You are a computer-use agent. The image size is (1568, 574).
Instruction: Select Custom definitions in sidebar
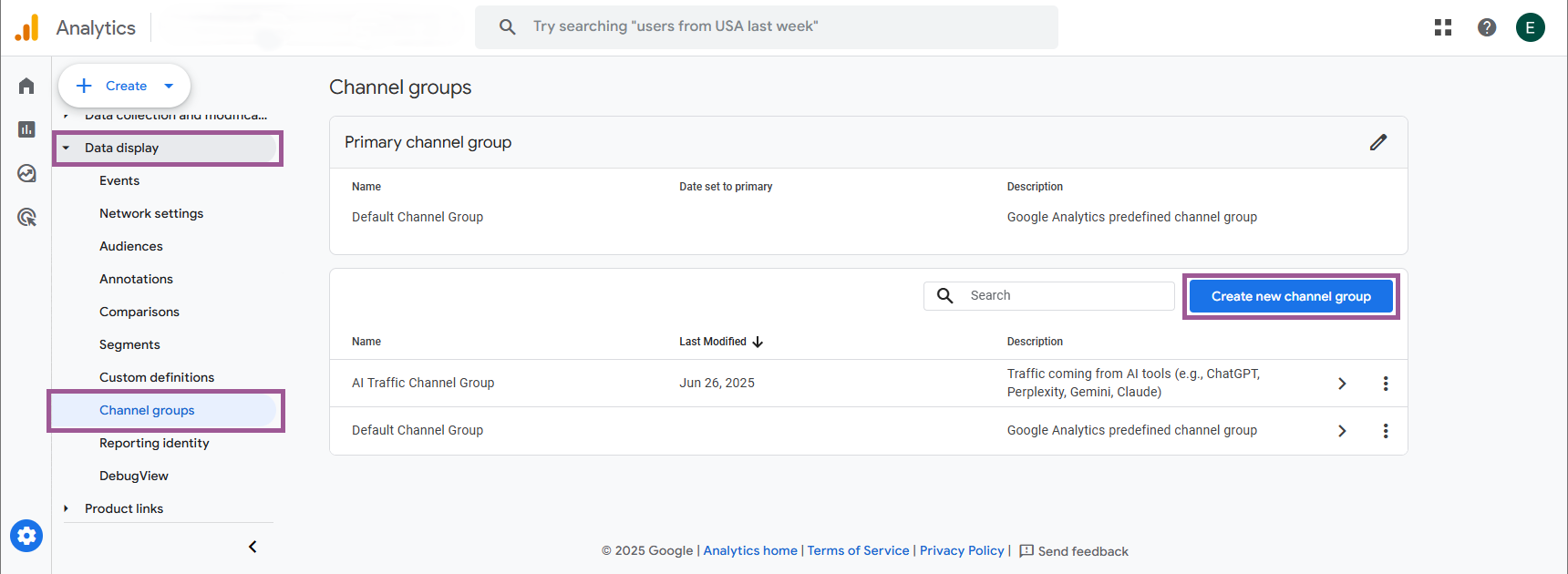pos(157,377)
